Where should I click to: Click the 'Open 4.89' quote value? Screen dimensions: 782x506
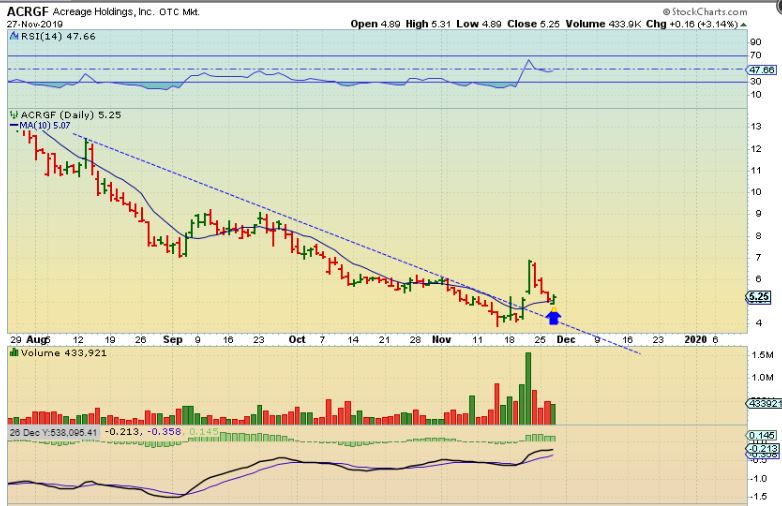click(375, 24)
